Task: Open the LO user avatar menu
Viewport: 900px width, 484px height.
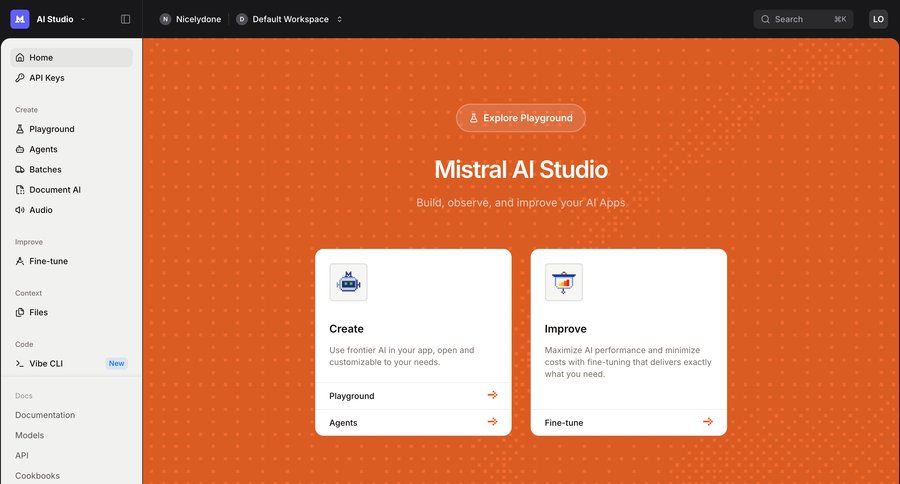Action: (878, 19)
